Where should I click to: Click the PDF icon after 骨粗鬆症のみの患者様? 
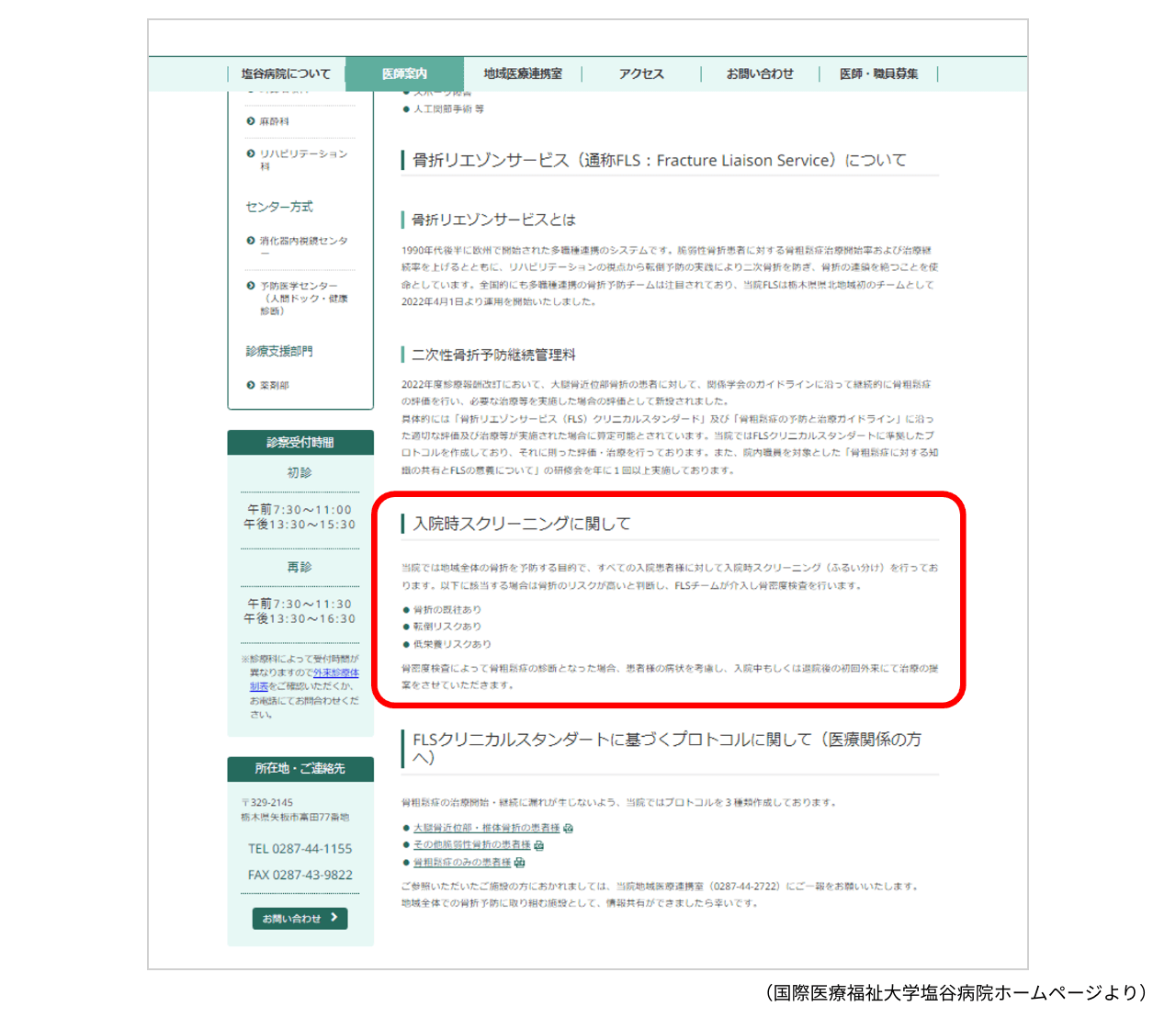click(520, 862)
